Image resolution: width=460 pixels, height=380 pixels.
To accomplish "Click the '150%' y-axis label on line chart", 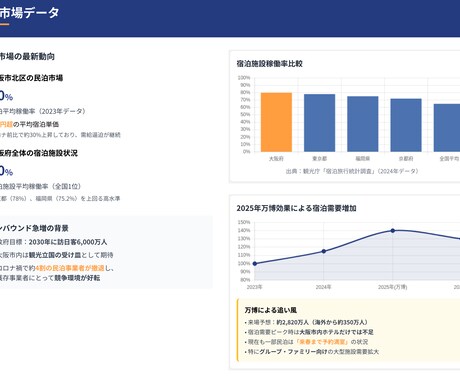I will pyautogui.click(x=244, y=222).
